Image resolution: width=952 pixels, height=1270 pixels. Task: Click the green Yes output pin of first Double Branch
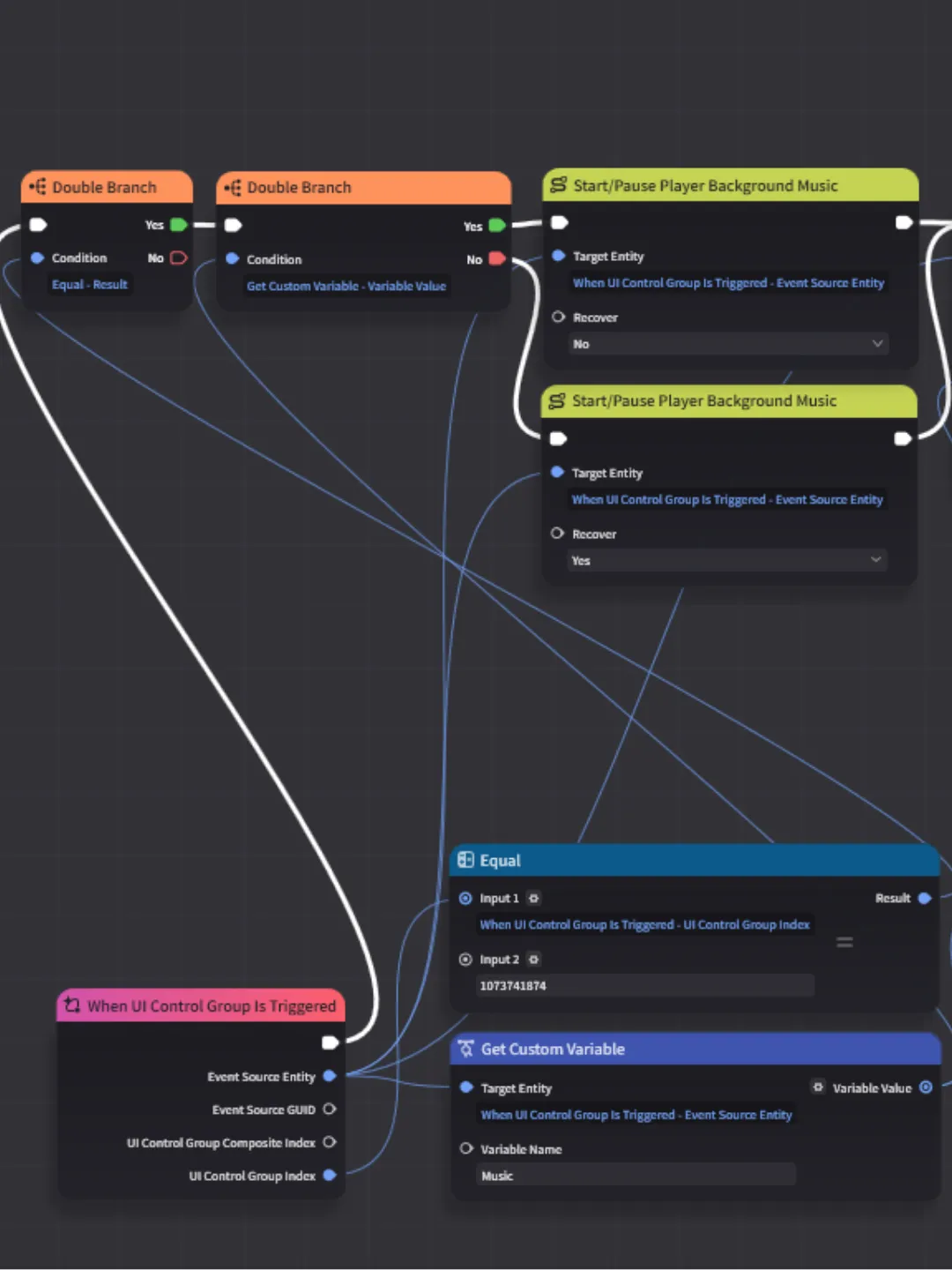[x=179, y=225]
